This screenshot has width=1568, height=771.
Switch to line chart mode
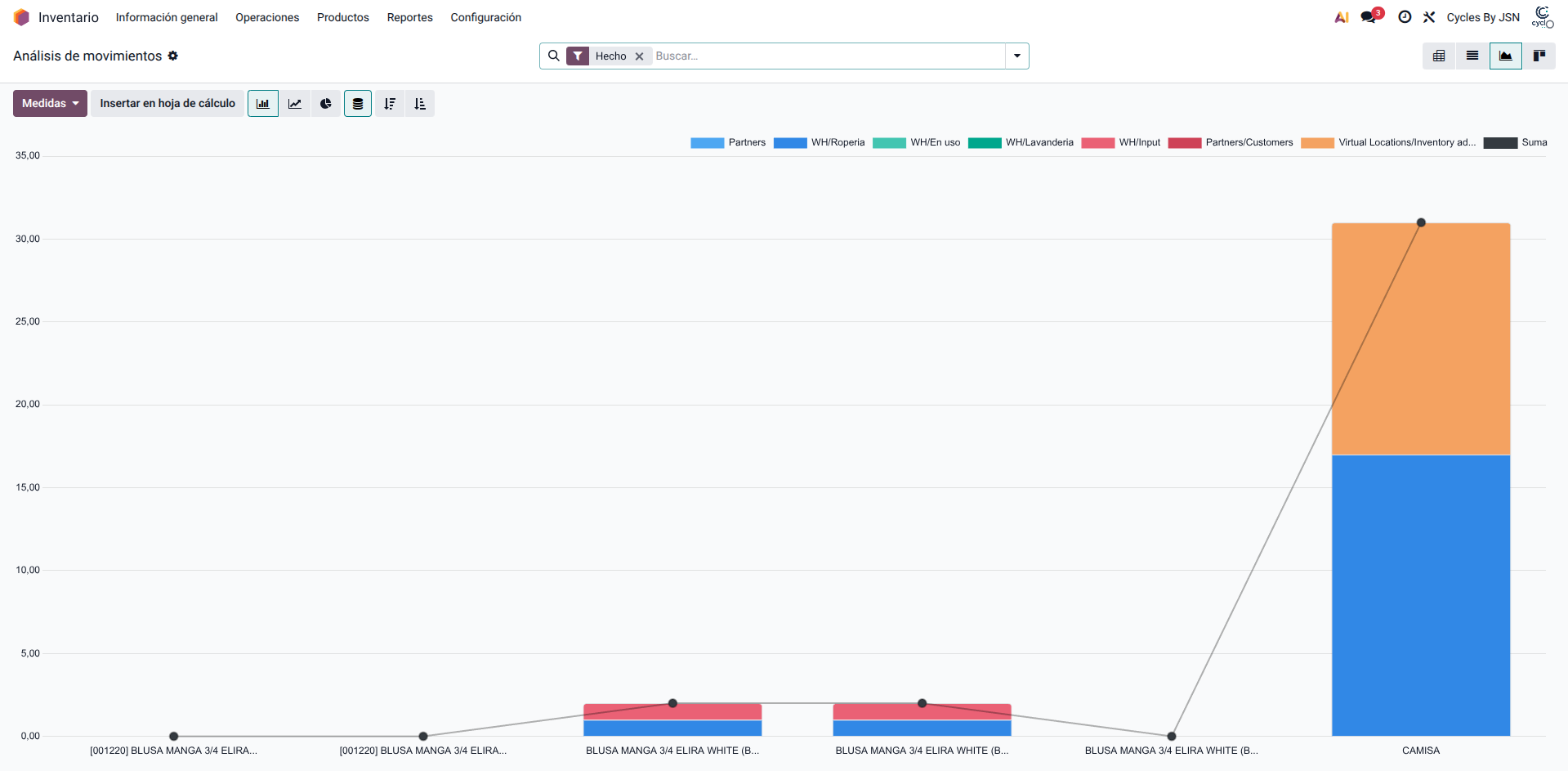pos(295,104)
